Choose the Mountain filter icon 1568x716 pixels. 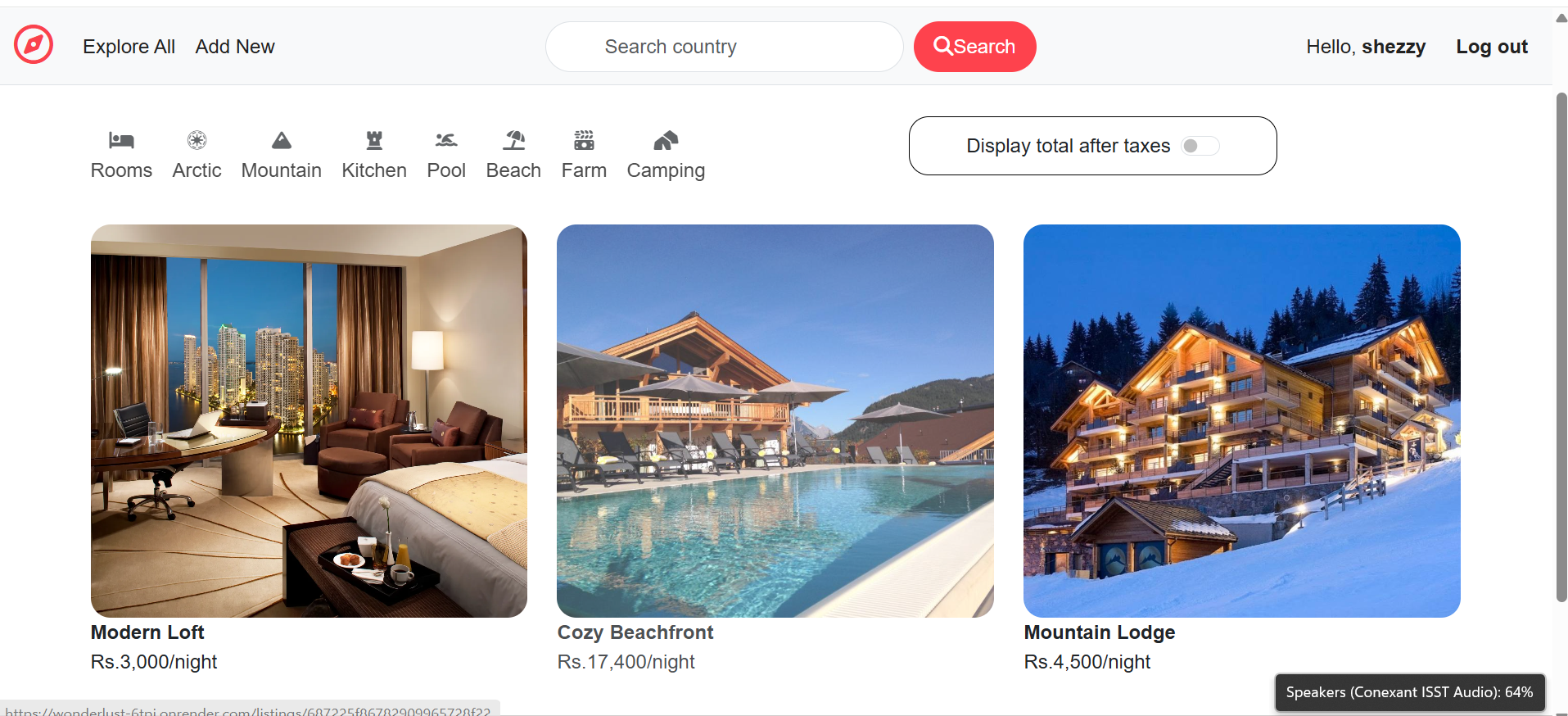pyautogui.click(x=282, y=140)
